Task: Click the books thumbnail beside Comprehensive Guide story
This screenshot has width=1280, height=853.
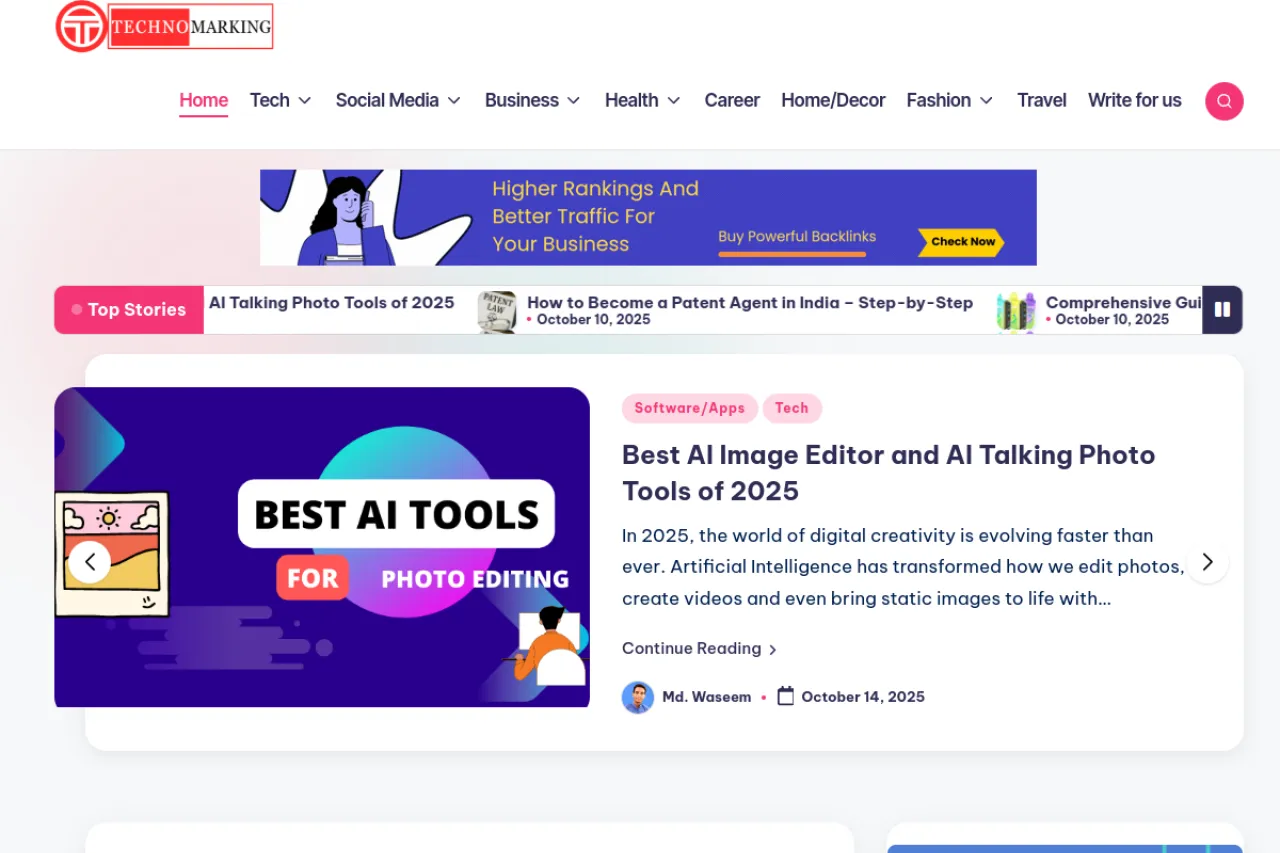Action: [1015, 310]
